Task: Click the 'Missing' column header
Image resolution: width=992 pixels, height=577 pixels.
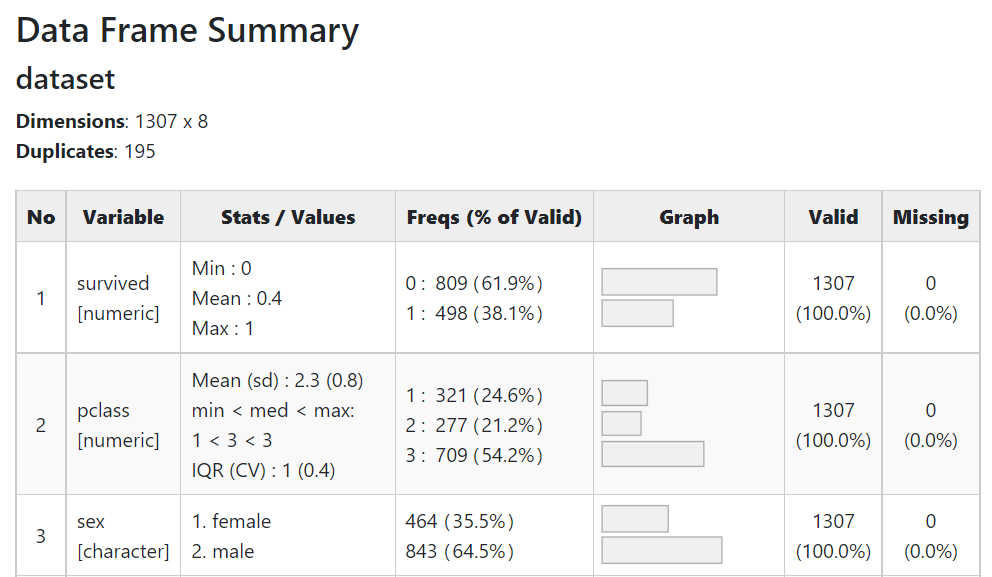Action: tap(930, 217)
